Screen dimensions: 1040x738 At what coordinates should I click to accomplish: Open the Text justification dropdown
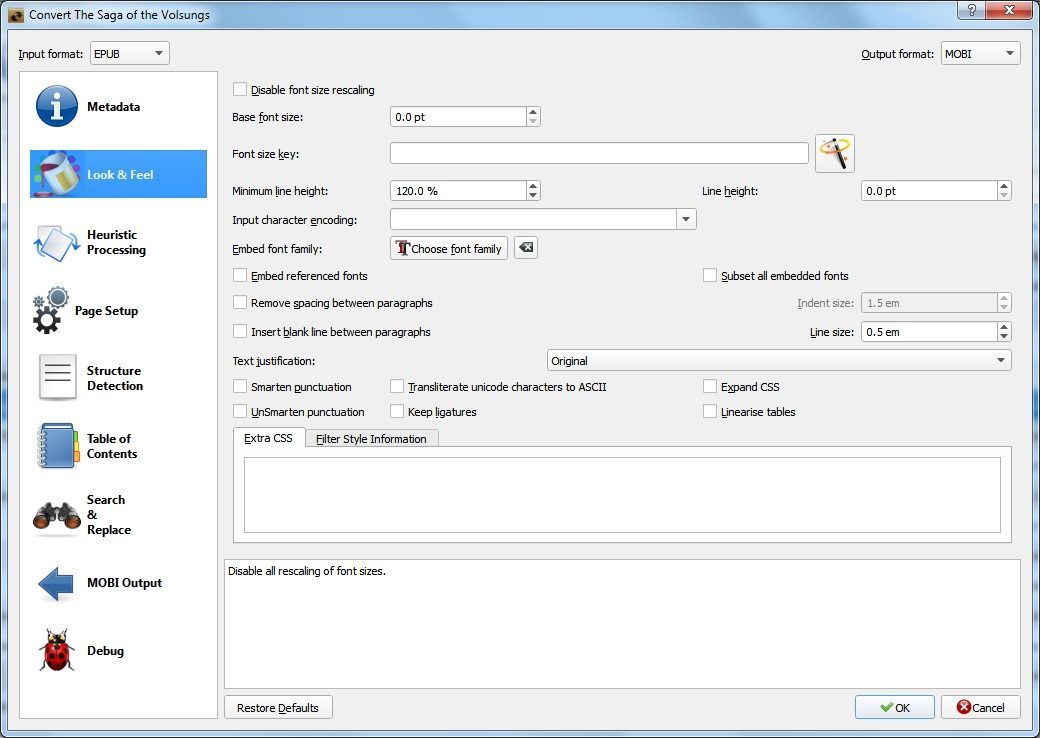pyautogui.click(x=779, y=360)
